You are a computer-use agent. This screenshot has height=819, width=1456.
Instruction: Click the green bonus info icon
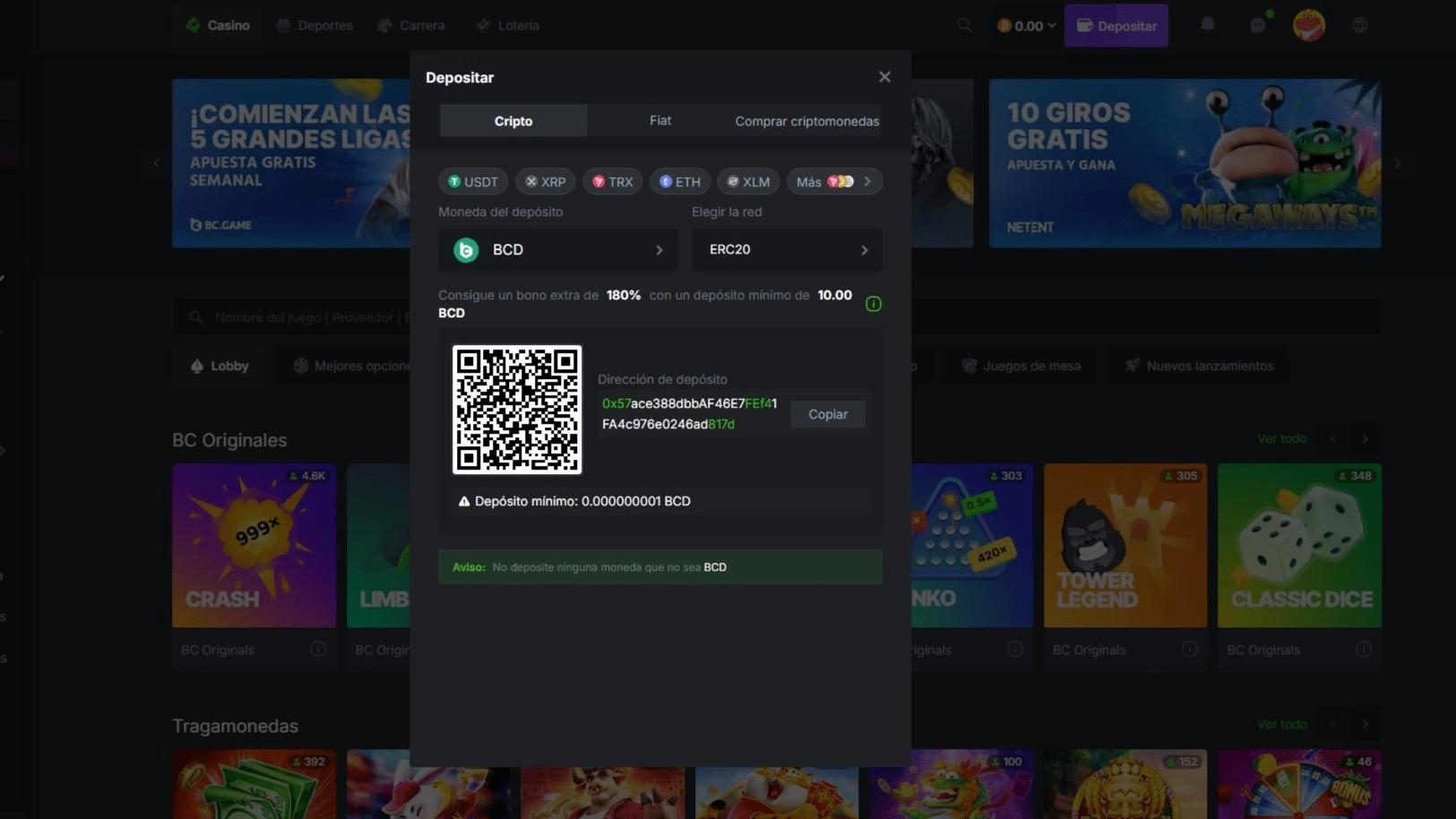(x=874, y=304)
